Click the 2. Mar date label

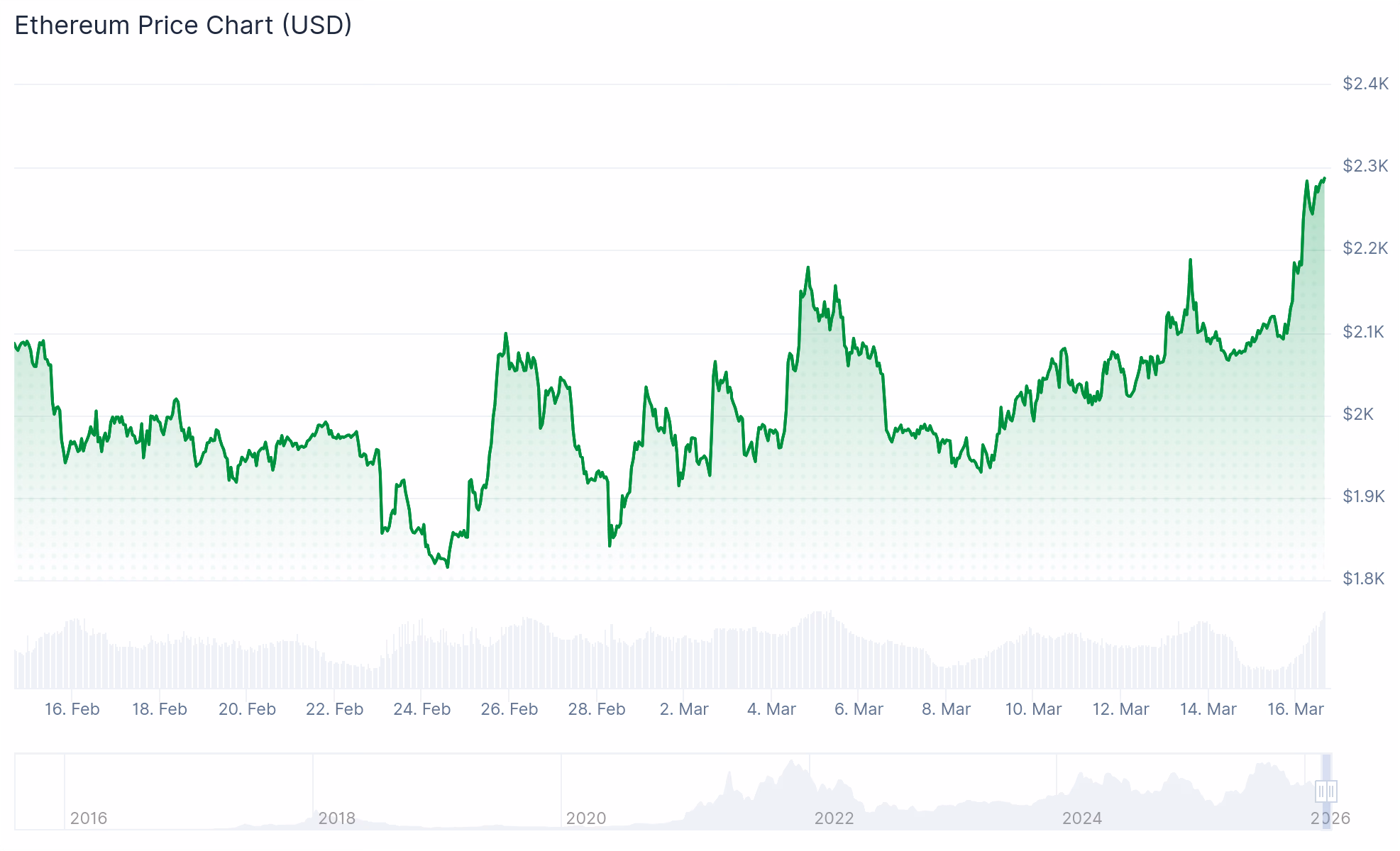(684, 709)
